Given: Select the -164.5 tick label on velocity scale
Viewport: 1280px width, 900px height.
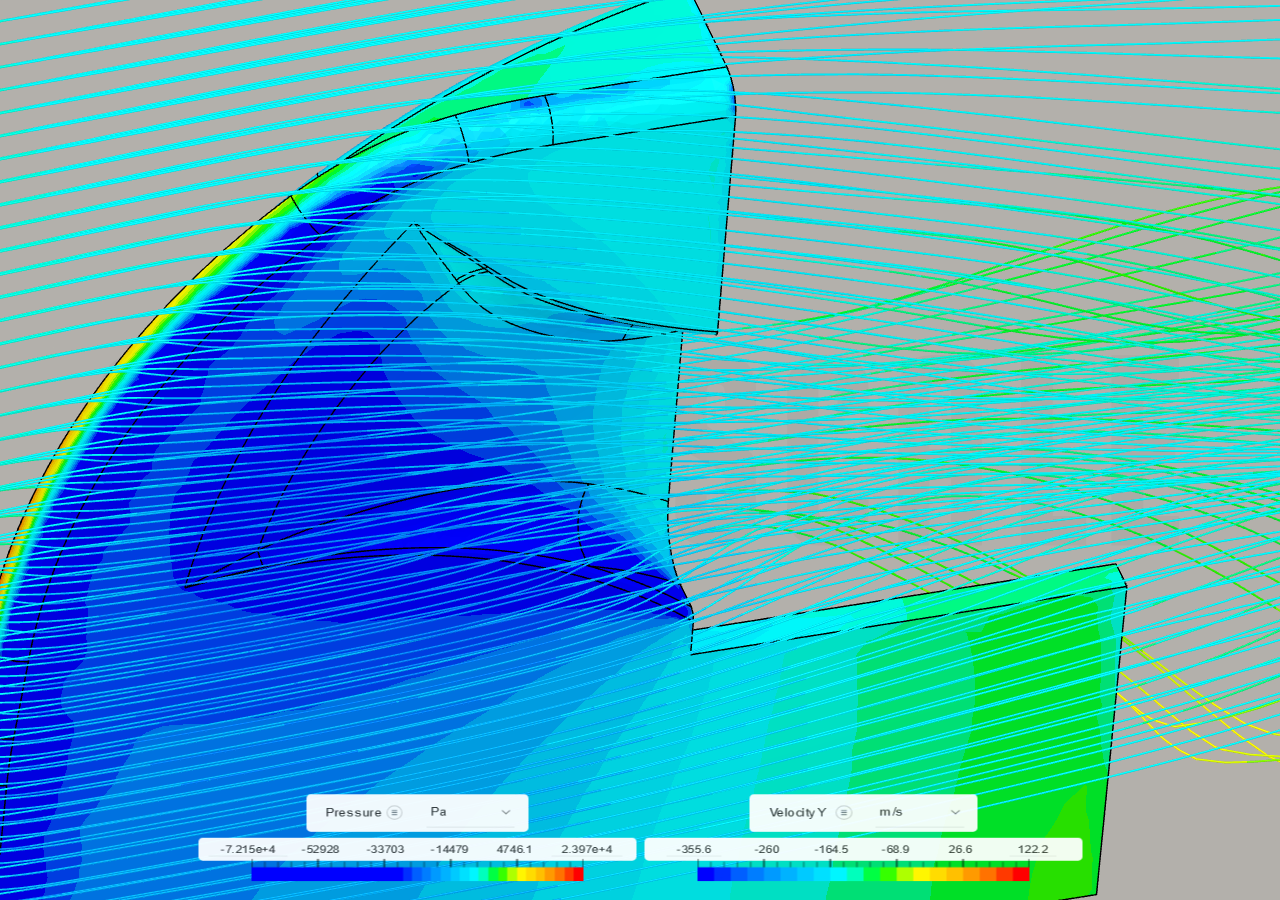Looking at the screenshot, I should (830, 849).
